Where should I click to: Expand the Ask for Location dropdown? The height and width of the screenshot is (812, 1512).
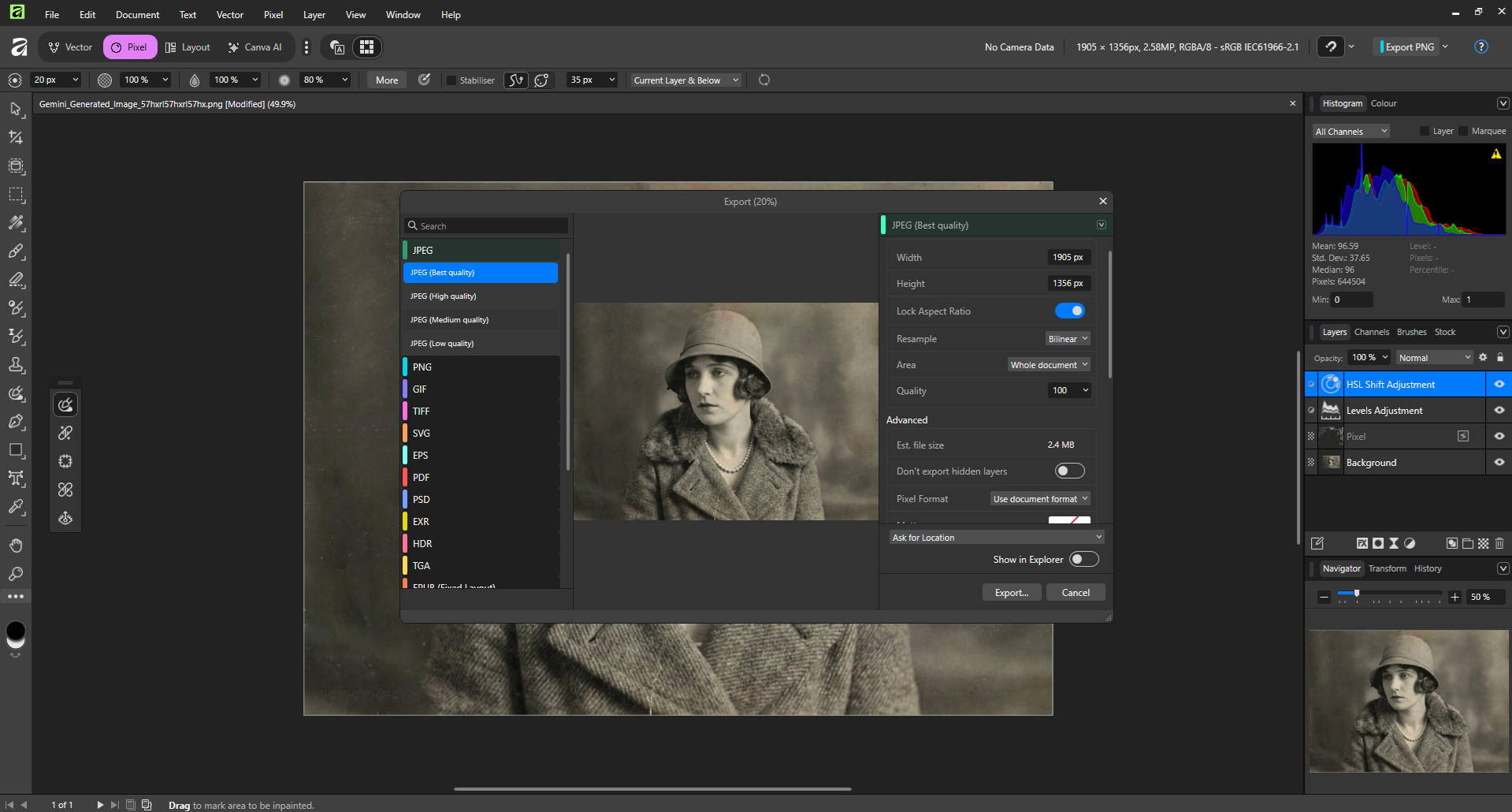996,537
